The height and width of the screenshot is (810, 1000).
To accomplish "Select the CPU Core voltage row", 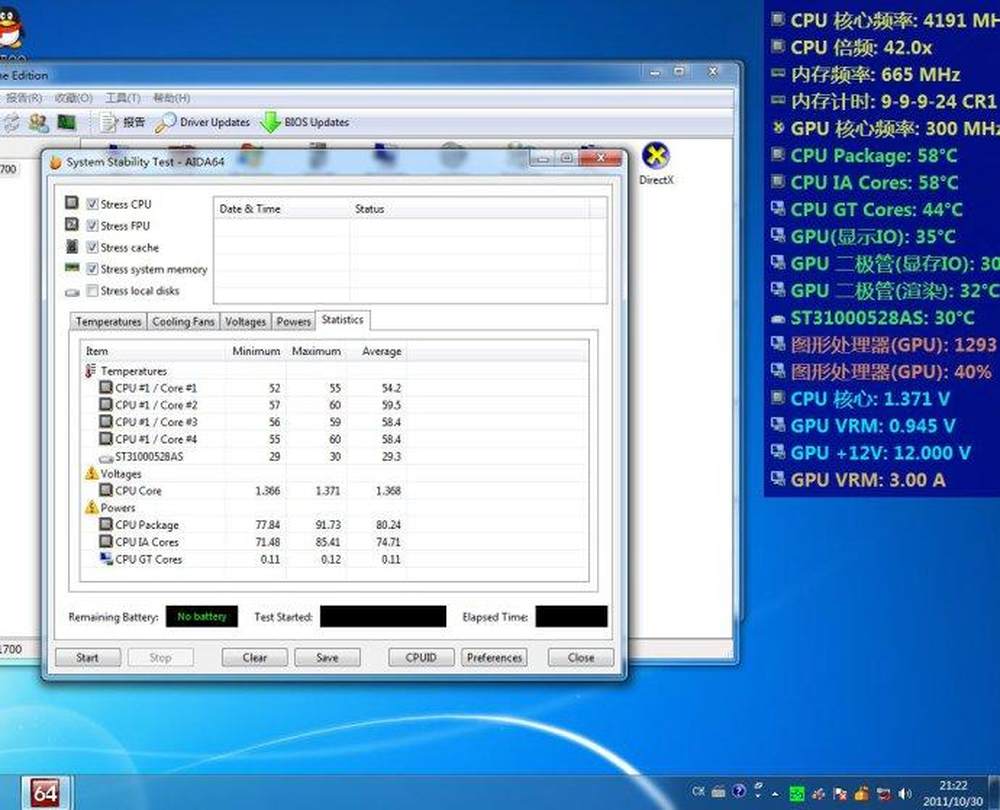I will click(x=334, y=490).
